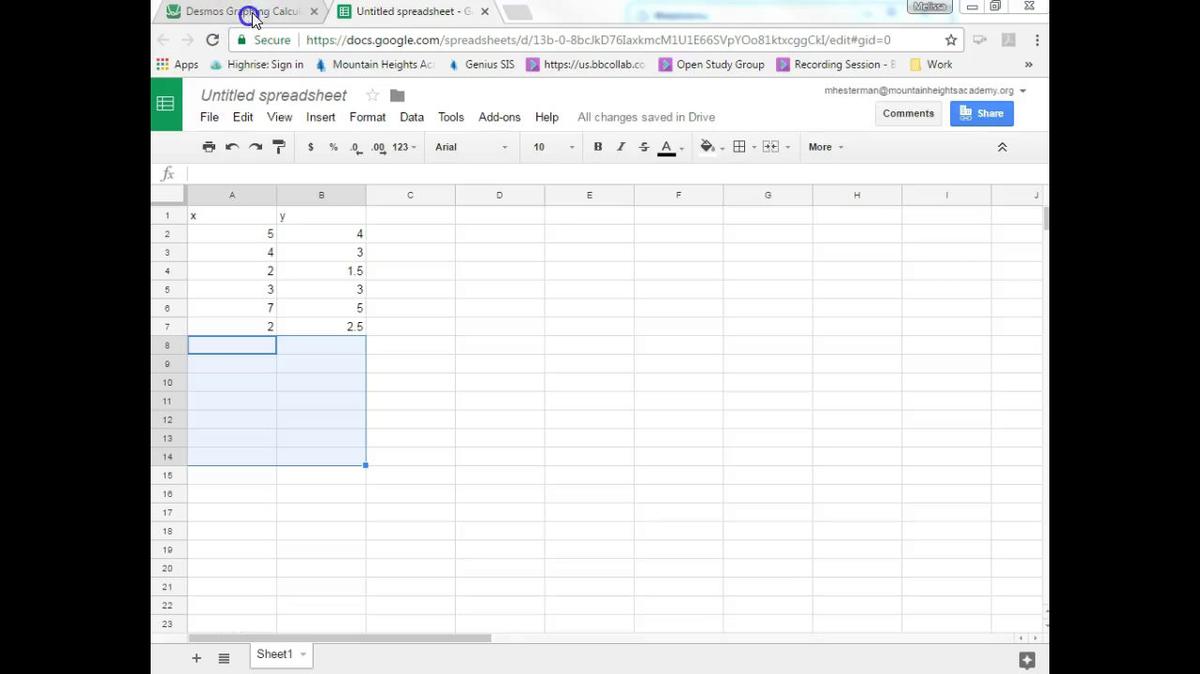Toggle strikethrough formatting
1200x674 pixels.
[x=644, y=147]
